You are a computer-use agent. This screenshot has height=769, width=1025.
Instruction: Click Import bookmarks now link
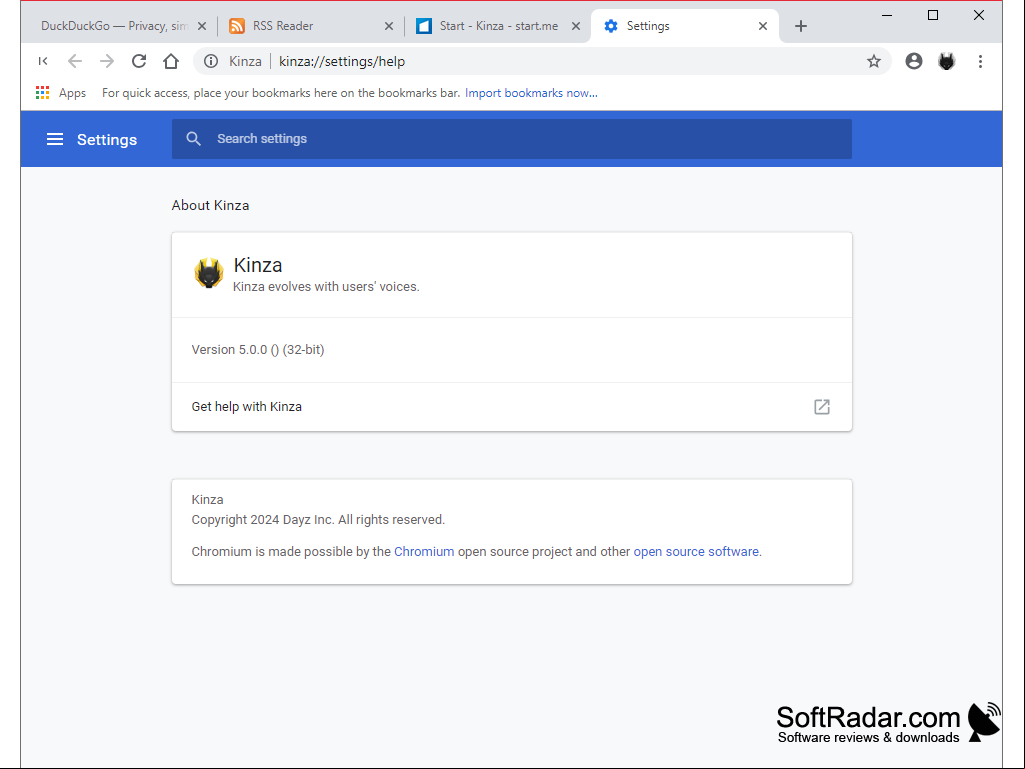[x=531, y=93]
